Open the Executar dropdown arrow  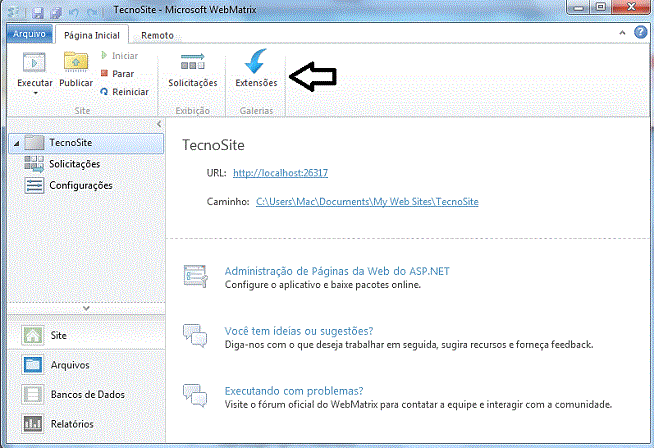[35, 93]
